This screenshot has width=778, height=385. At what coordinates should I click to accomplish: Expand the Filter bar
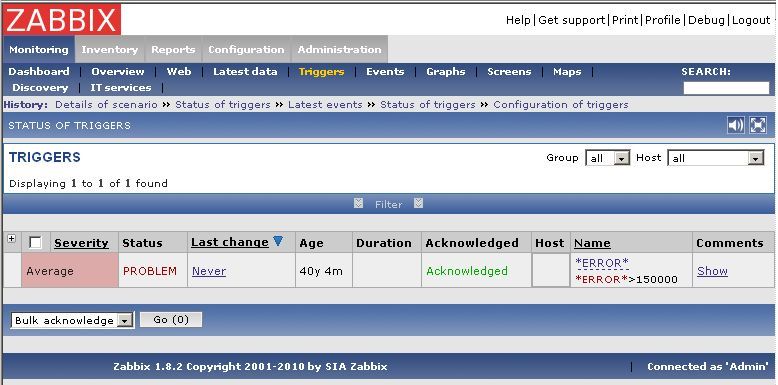point(389,204)
